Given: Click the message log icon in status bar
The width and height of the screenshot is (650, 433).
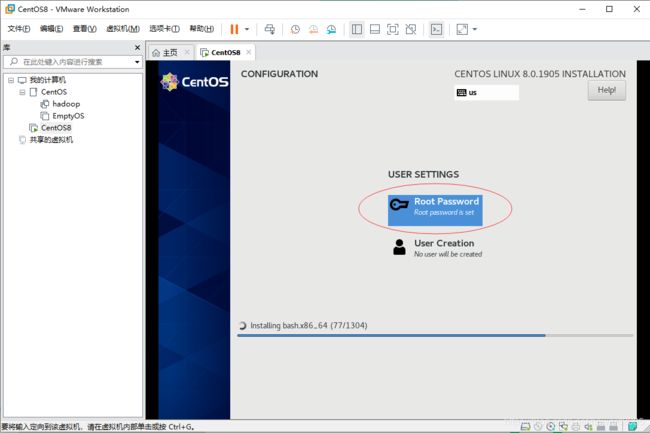Looking at the screenshot, I should (633, 426).
